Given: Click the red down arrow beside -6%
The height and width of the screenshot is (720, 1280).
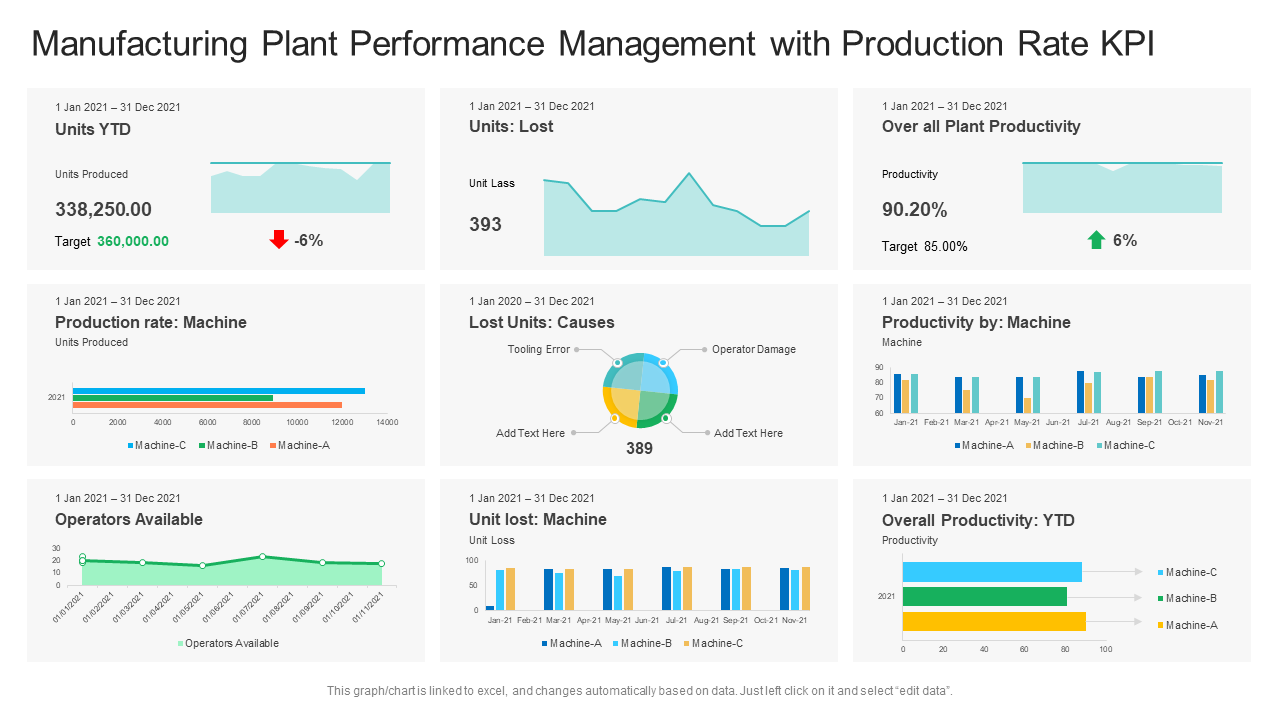Looking at the screenshot, I should [279, 240].
